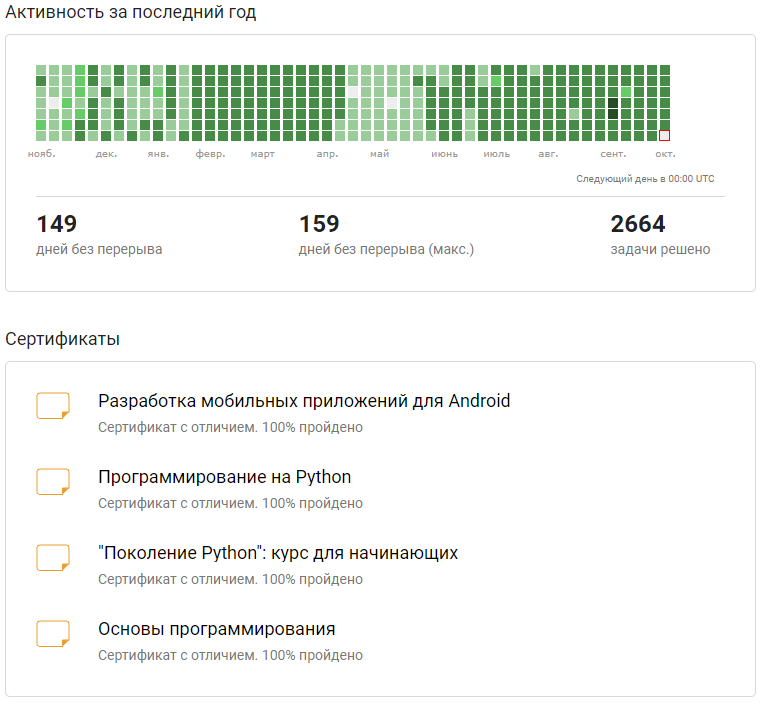Click the Программирование на Python certificate icon
The width and height of the screenshot is (762, 703).
click(53, 482)
